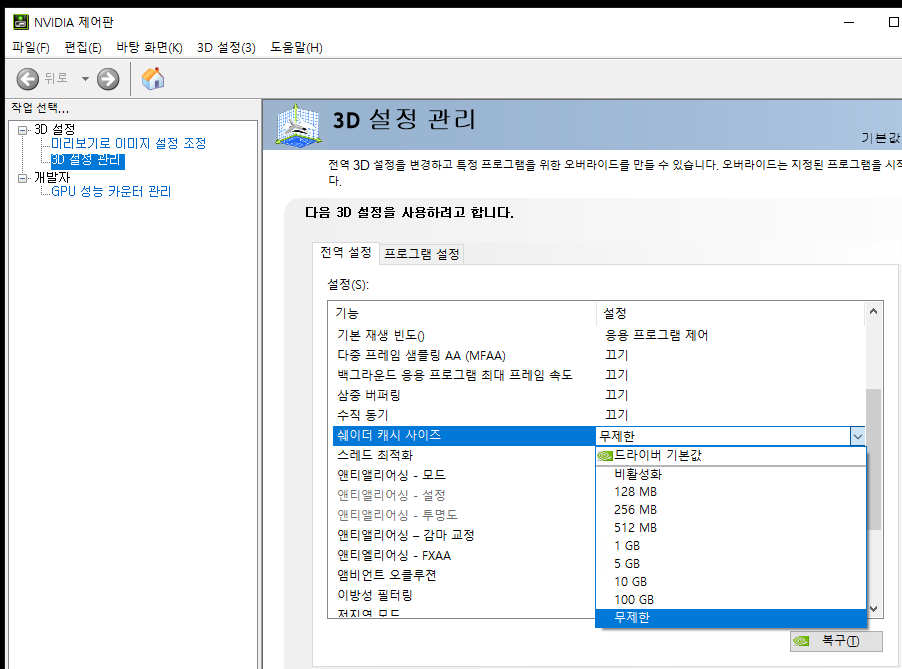
Task: Select the 쉐이더 캐시 사이즈 row
Action: coord(464,435)
